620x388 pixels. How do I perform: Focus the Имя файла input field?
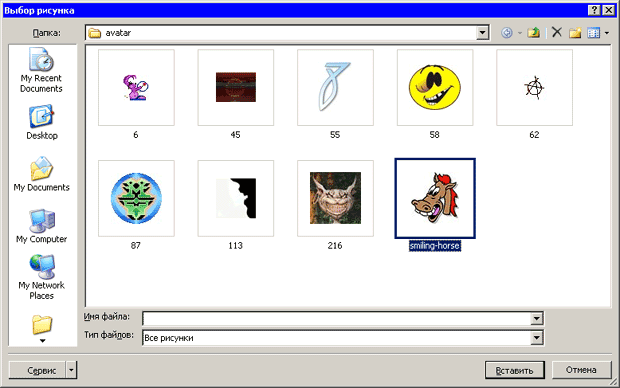[x=336, y=318]
